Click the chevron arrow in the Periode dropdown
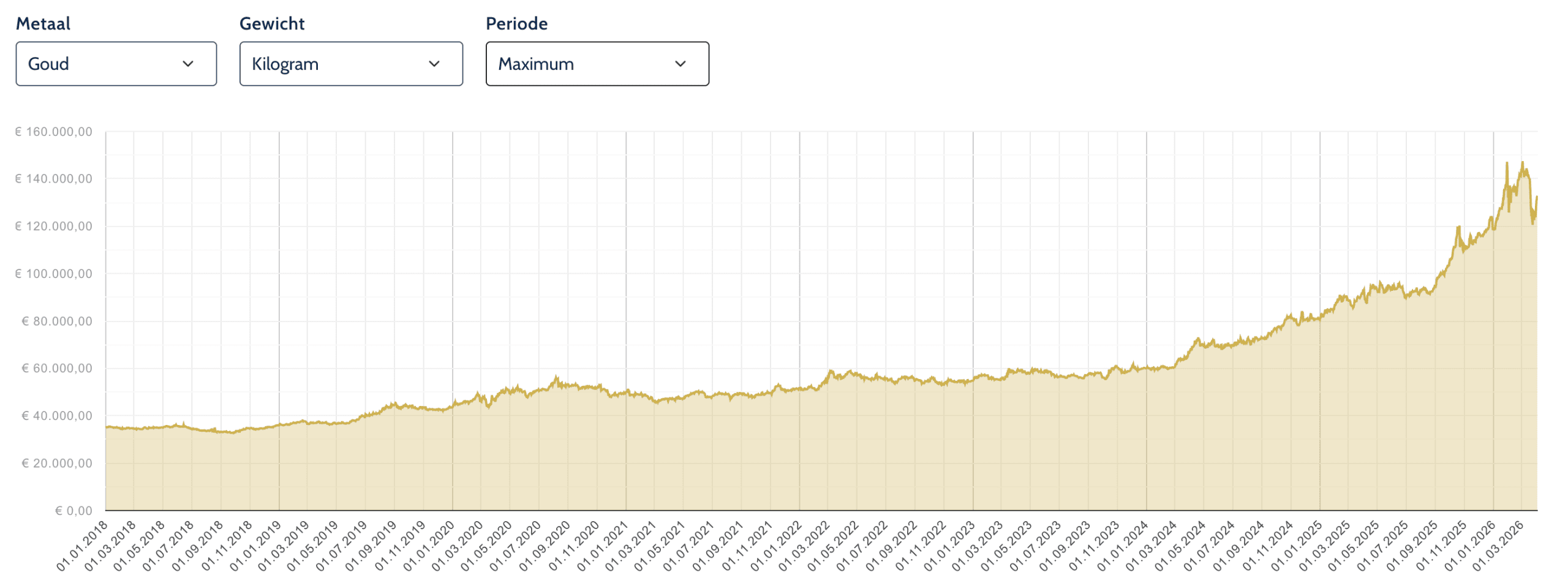Image resolution: width=1568 pixels, height=586 pixels. [x=680, y=64]
